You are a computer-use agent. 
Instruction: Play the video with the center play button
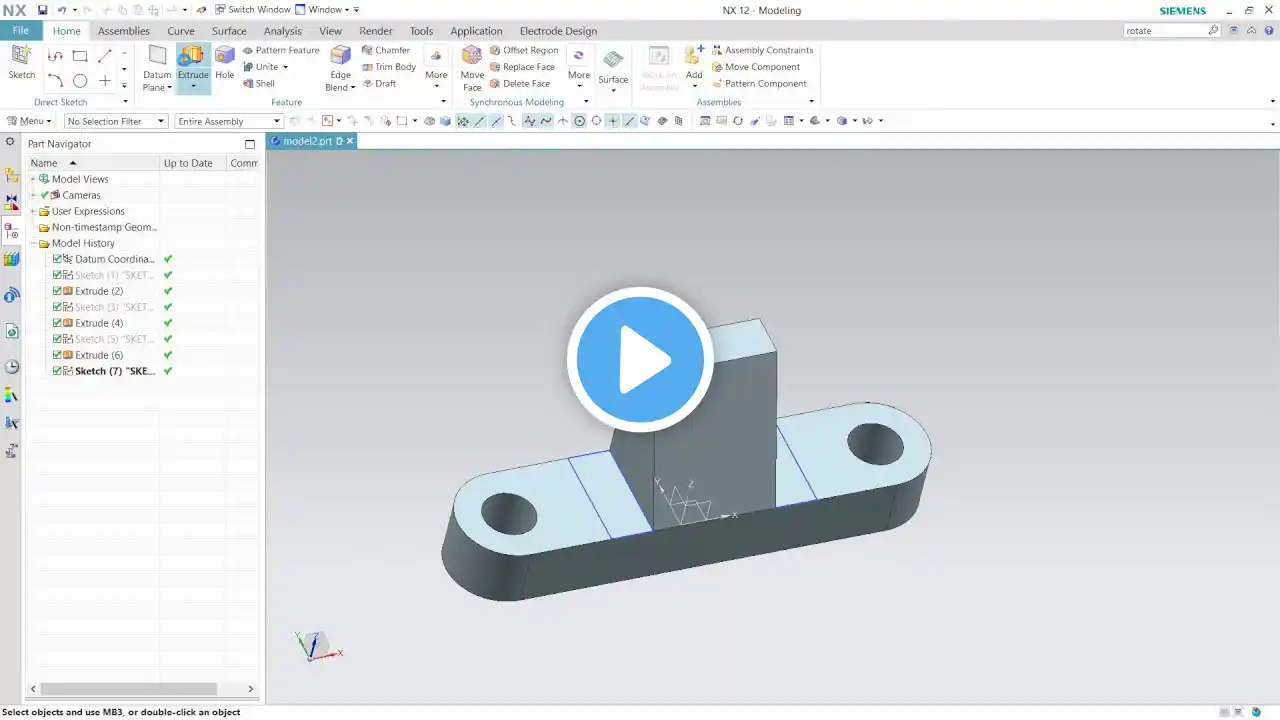click(x=640, y=360)
